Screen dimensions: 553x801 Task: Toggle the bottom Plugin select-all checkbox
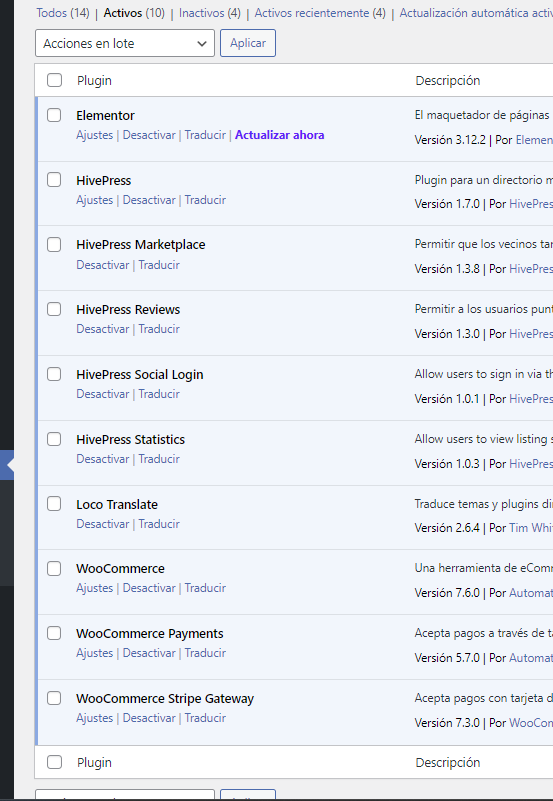pos(54,762)
